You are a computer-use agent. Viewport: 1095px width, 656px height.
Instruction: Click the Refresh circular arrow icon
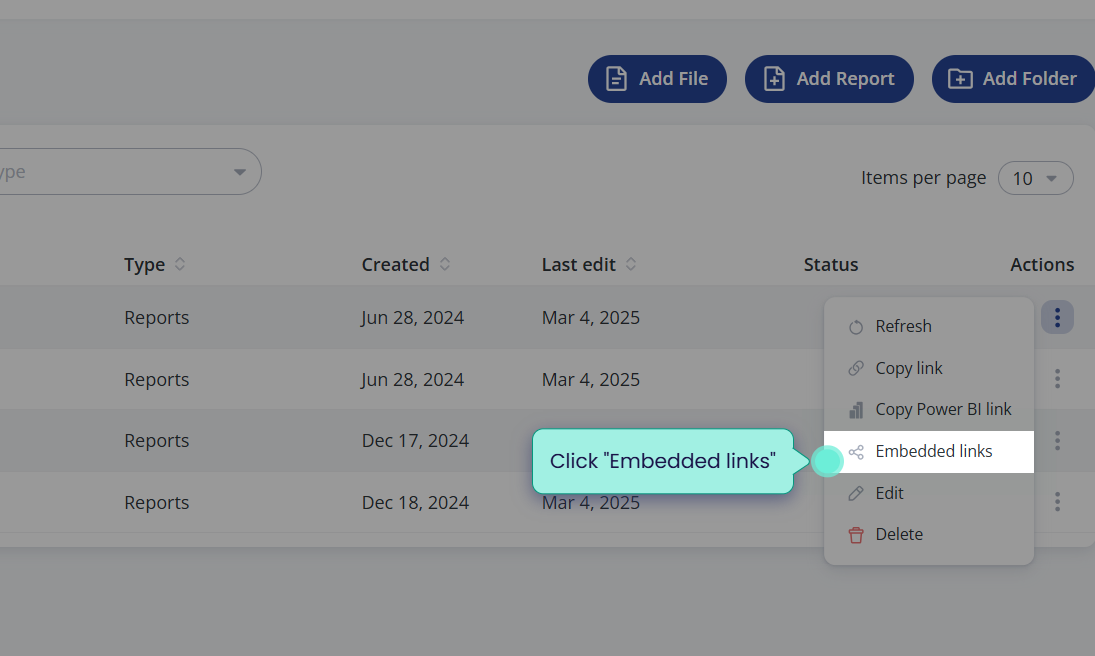click(x=855, y=327)
